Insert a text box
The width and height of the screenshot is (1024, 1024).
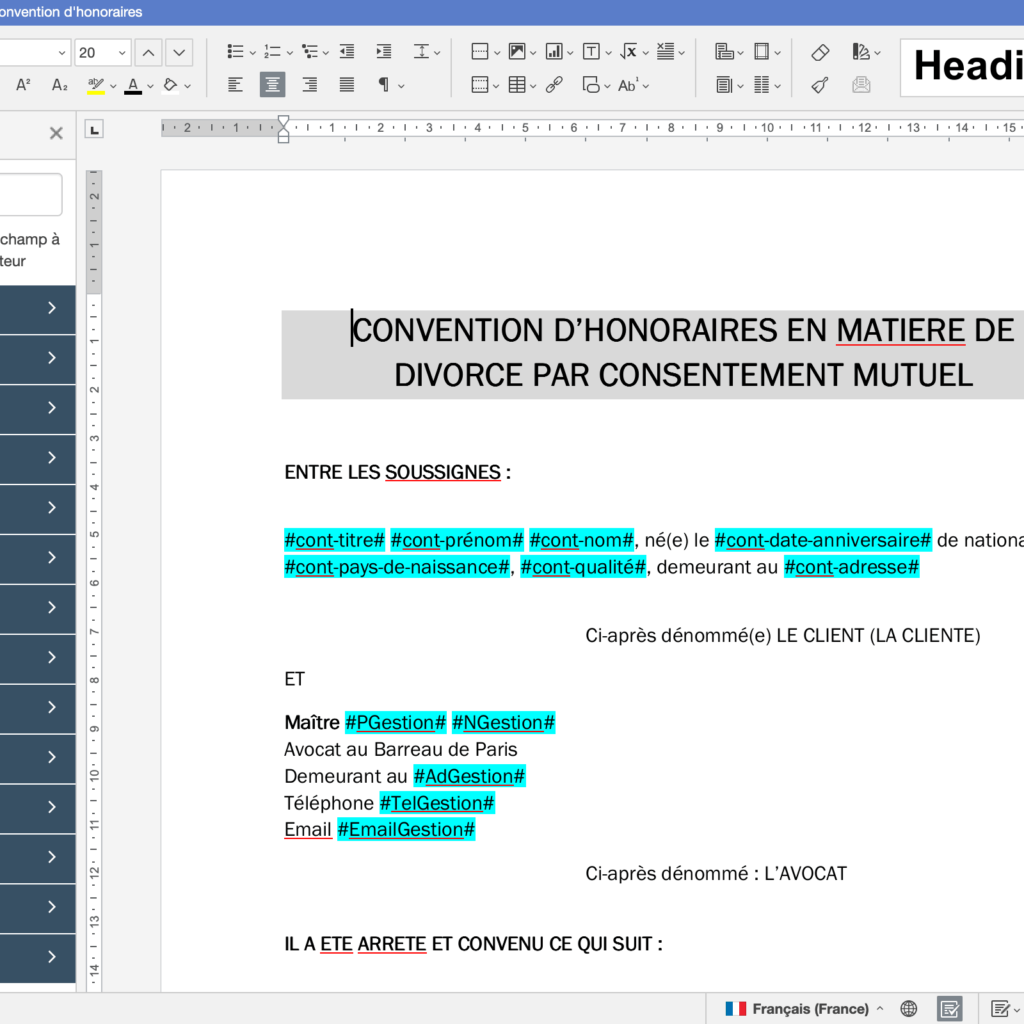591,50
